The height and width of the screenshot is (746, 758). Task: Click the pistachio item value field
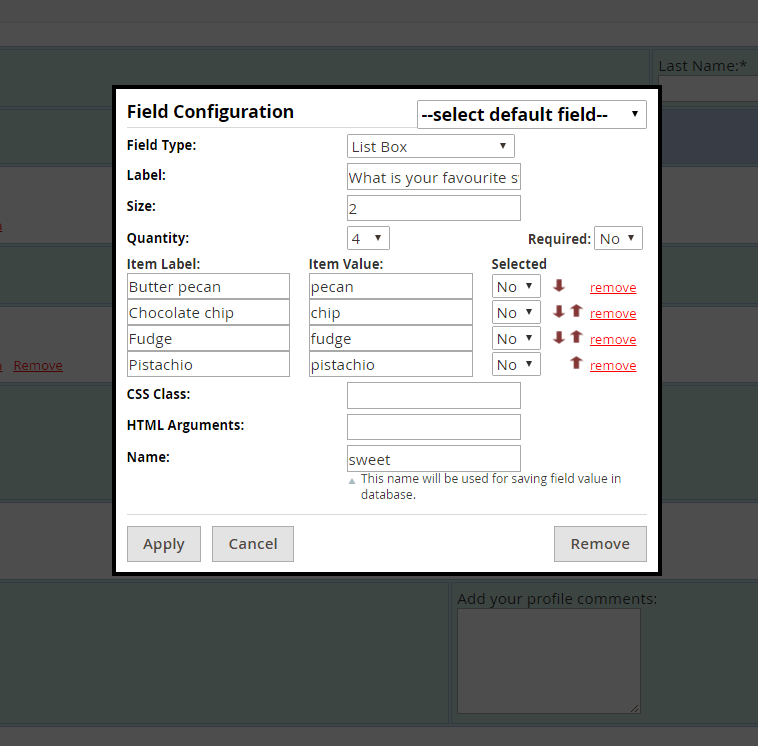click(x=391, y=364)
